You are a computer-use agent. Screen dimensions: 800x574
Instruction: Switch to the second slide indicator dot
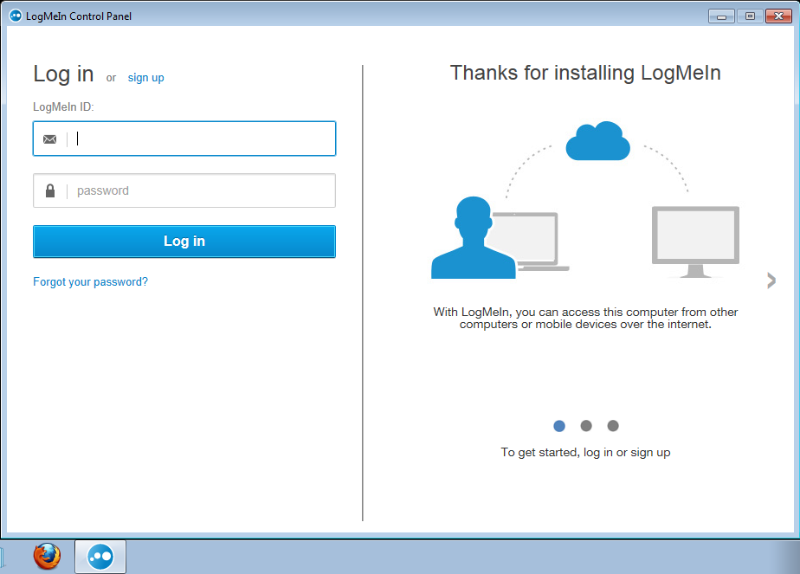[x=586, y=426]
